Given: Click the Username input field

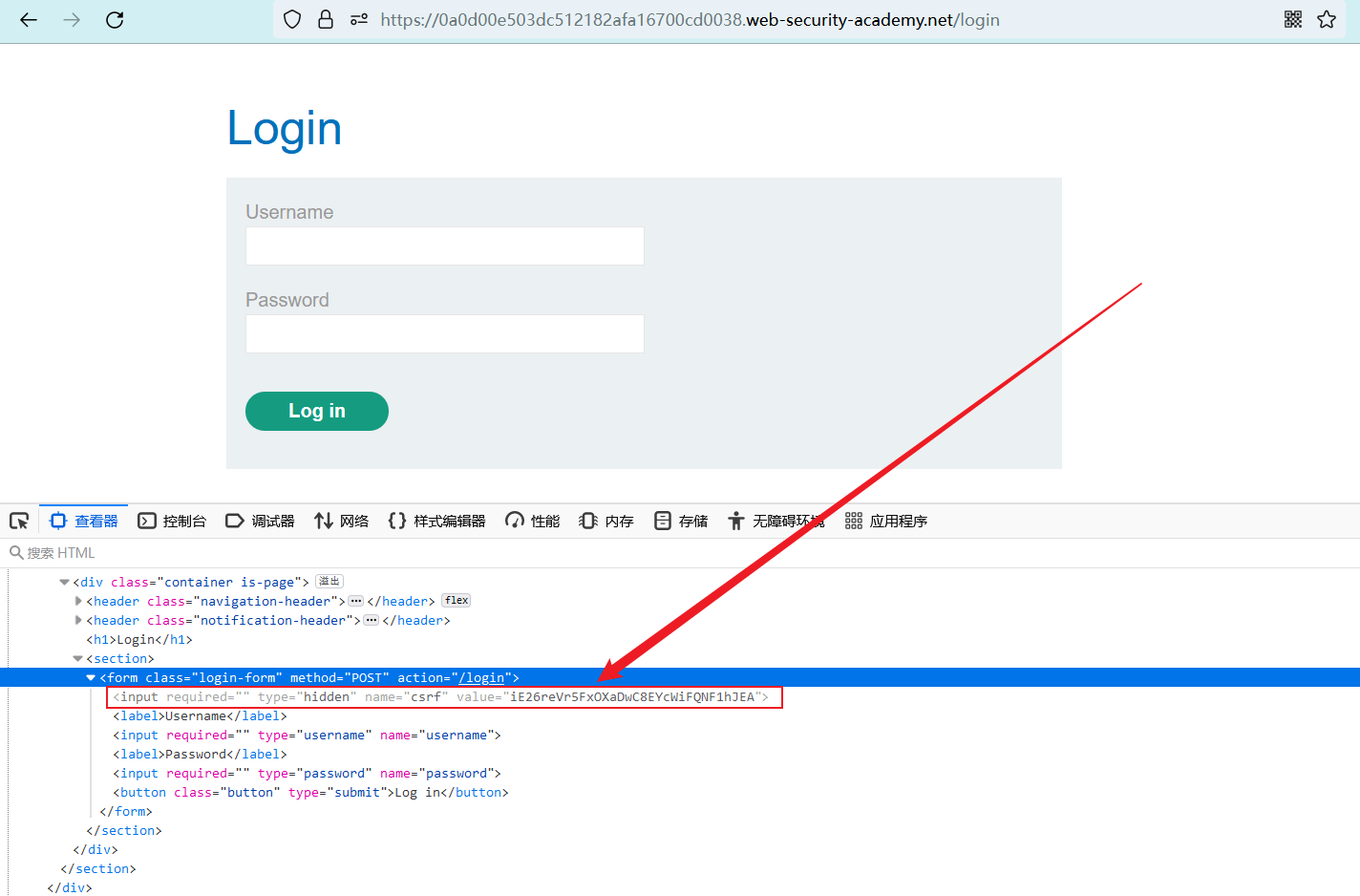Looking at the screenshot, I should (445, 245).
